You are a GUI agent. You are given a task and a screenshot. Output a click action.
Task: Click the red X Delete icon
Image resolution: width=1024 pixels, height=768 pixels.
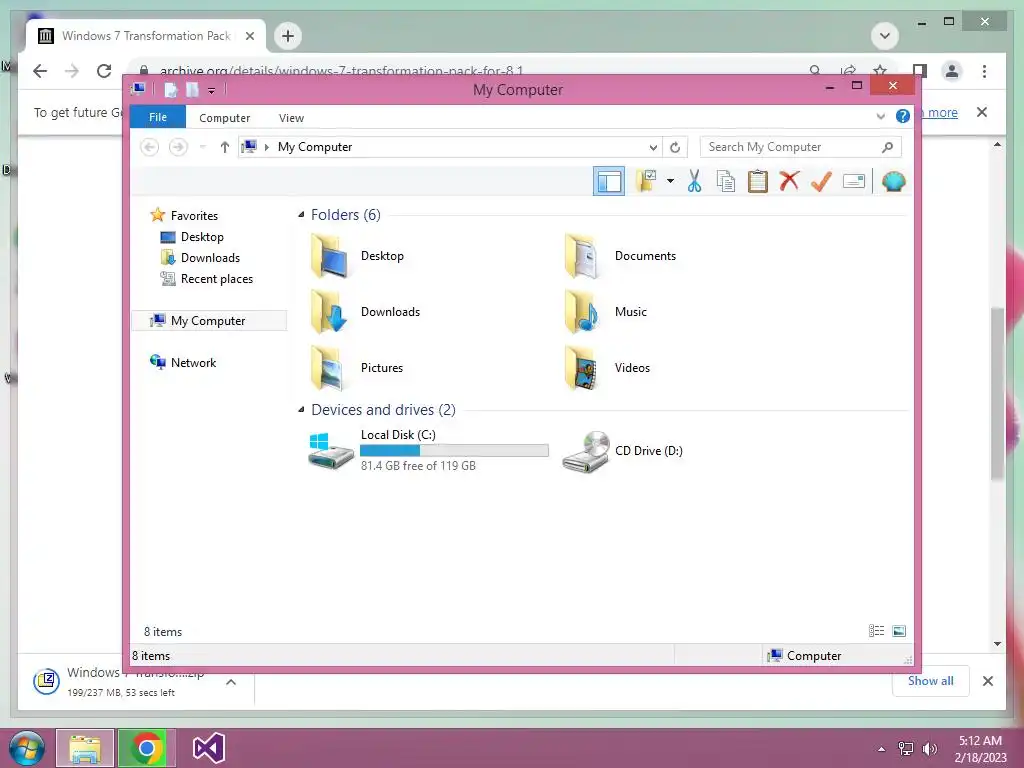pos(790,181)
